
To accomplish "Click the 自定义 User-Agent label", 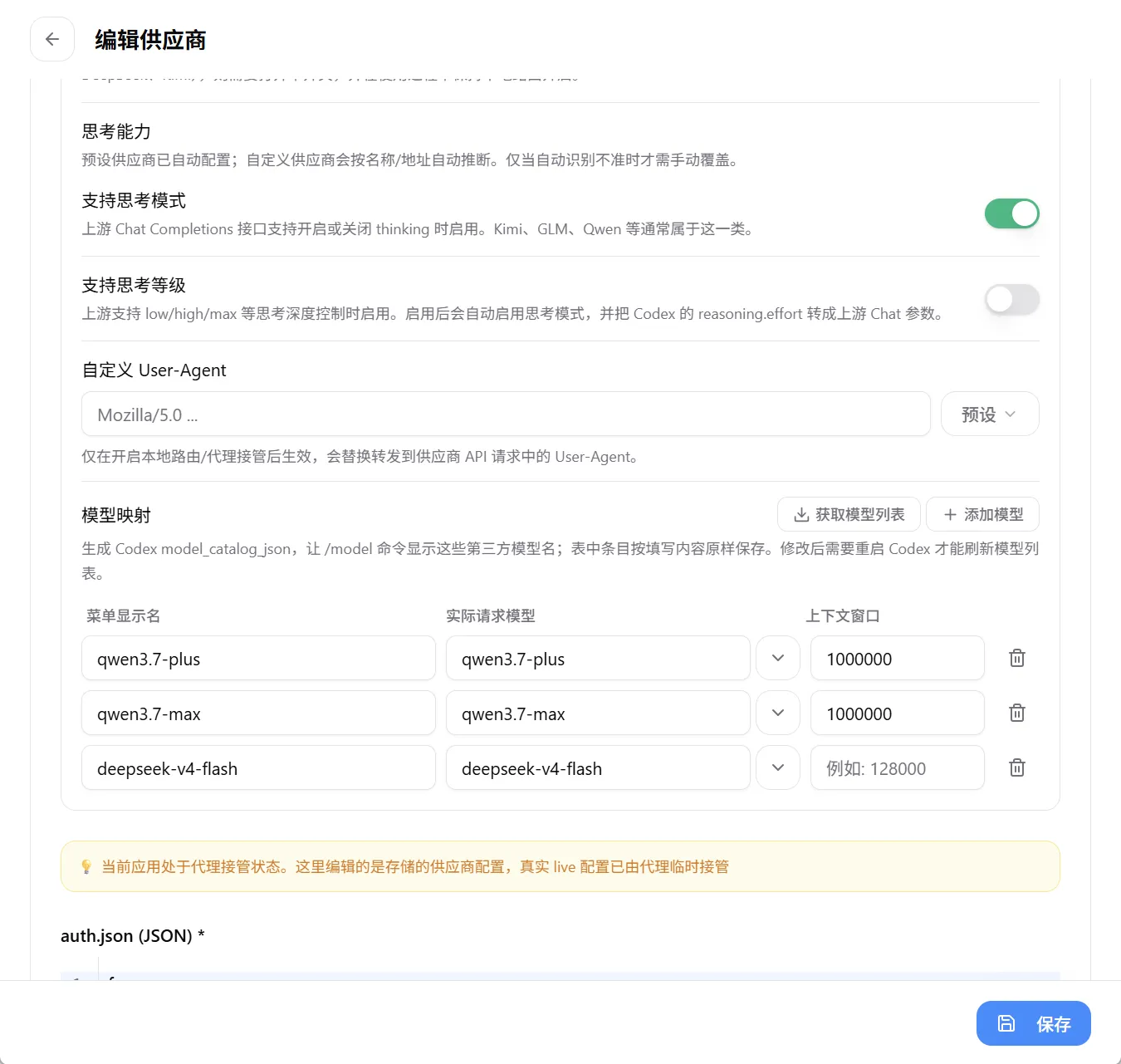I will pyautogui.click(x=154, y=370).
